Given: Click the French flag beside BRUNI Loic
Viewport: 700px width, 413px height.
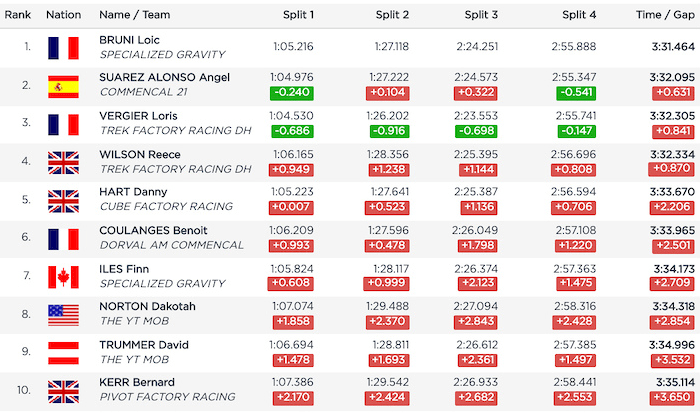Looking at the screenshot, I should click(63, 47).
